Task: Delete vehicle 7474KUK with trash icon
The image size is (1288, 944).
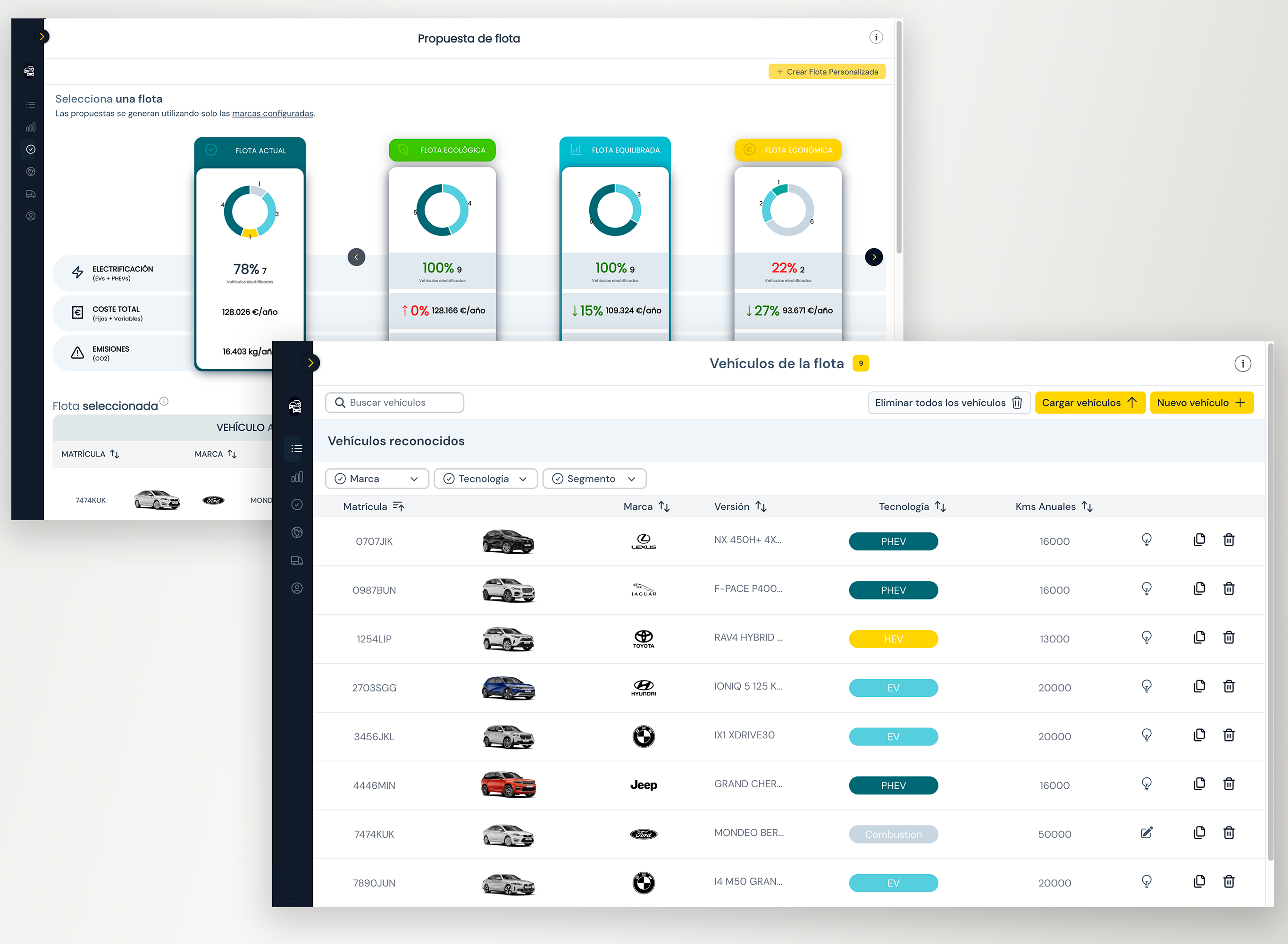Action: click(1229, 833)
